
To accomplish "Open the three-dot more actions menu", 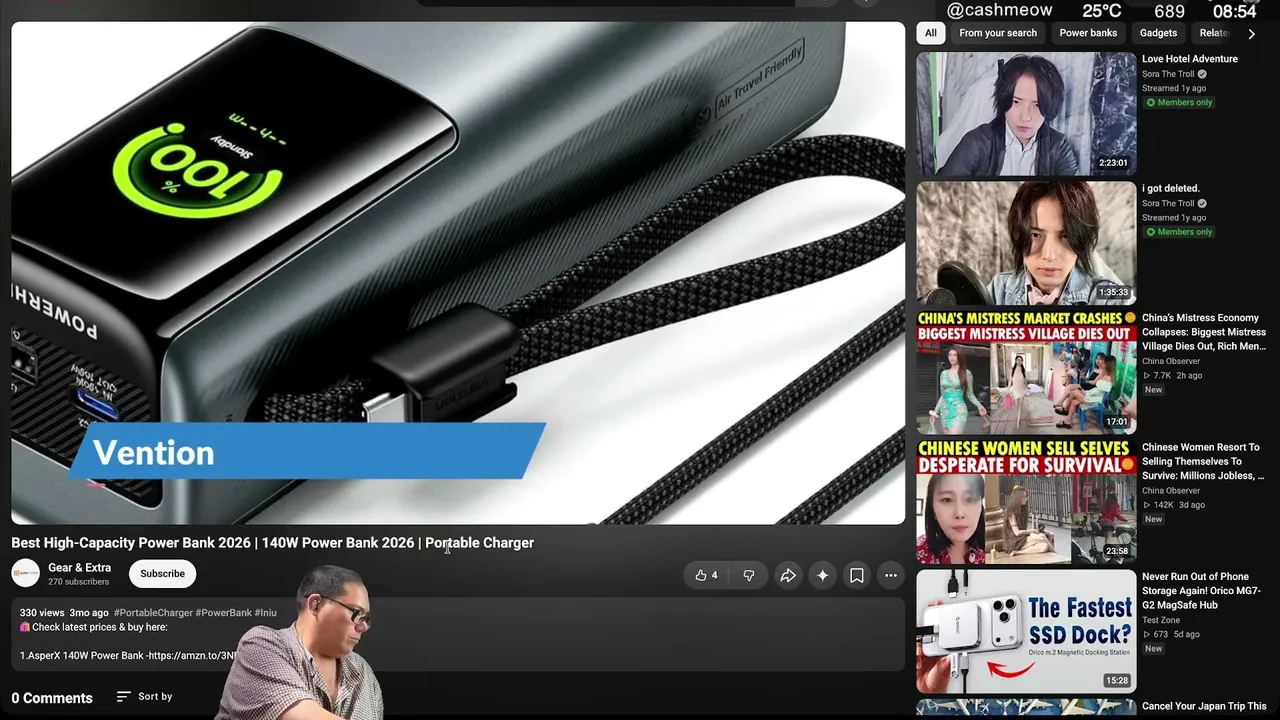I will click(891, 575).
